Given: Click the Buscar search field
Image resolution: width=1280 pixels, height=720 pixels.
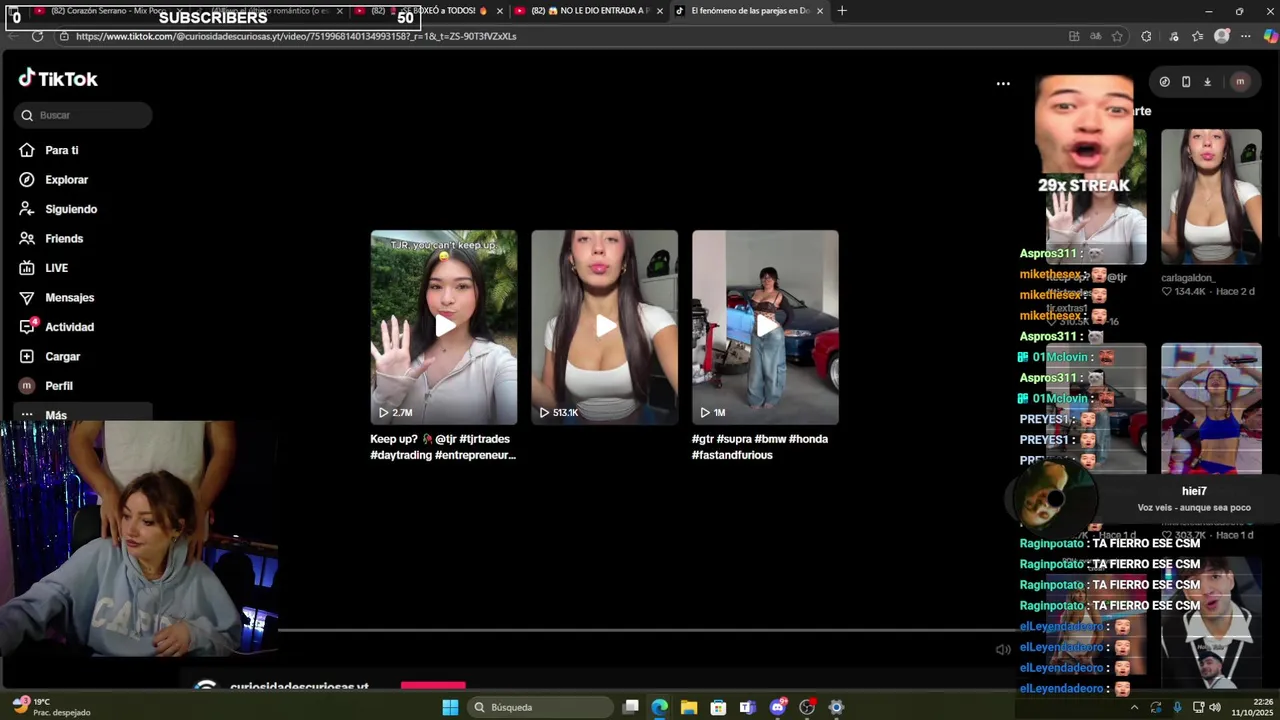Looking at the screenshot, I should (x=83, y=115).
